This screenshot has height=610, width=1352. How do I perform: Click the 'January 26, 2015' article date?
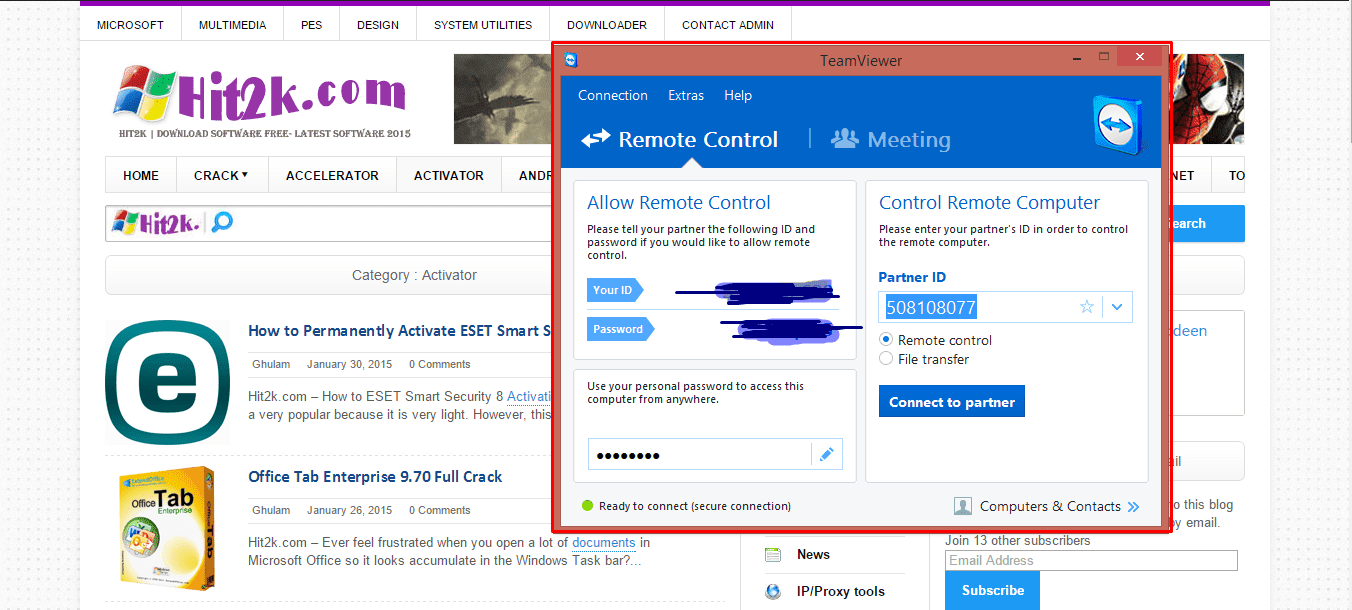tap(349, 510)
